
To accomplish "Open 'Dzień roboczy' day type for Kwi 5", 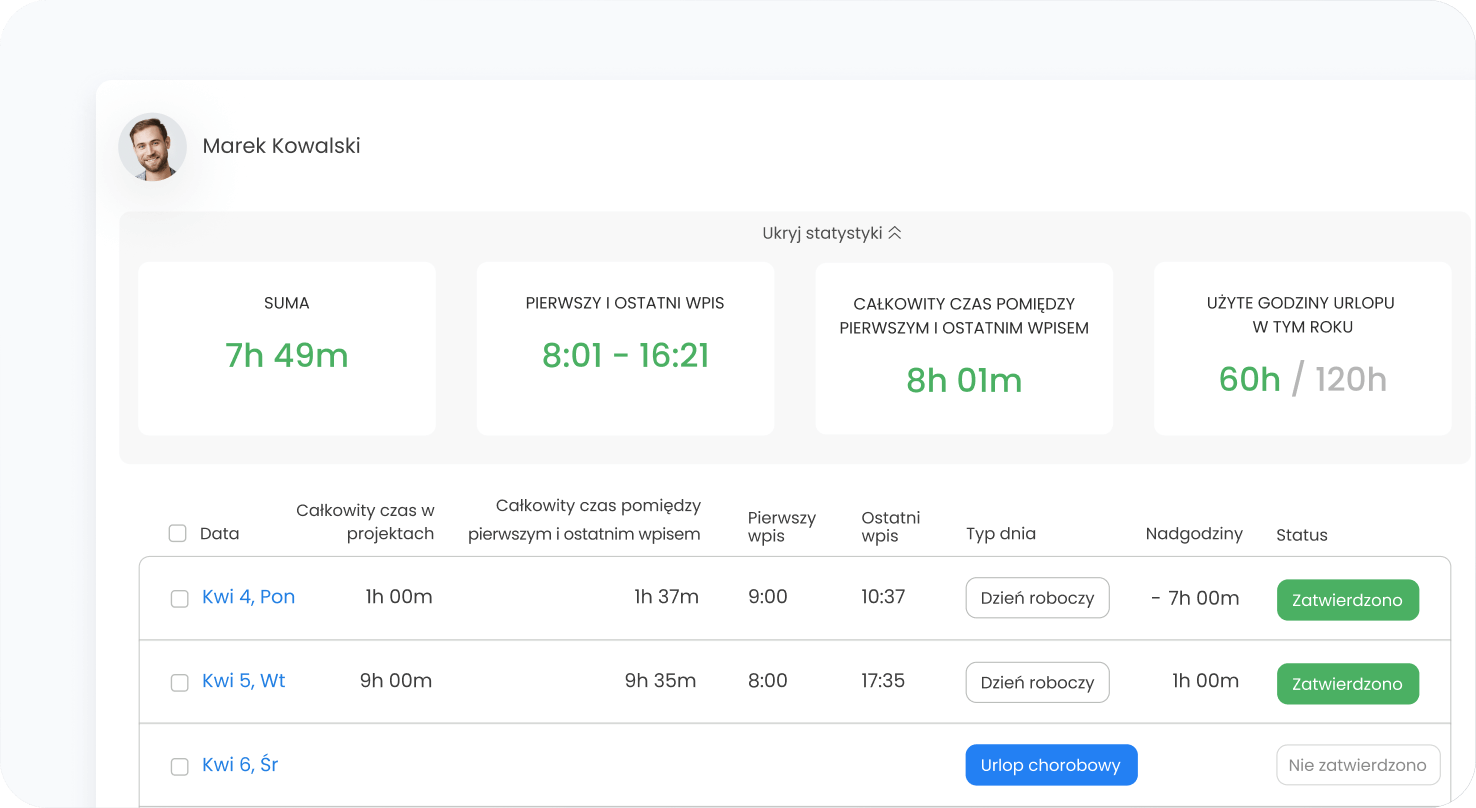I will click(1037, 683).
